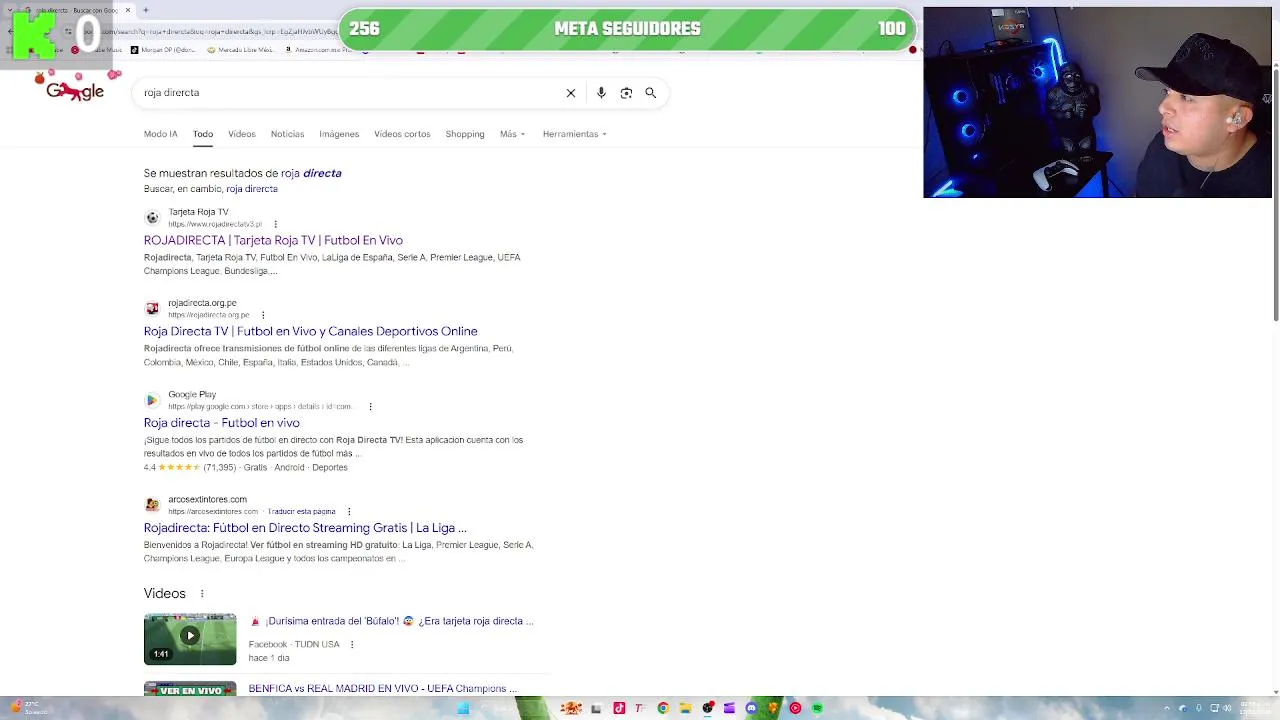Open a new browser tab
This screenshot has height=720, width=1280.
146,10
